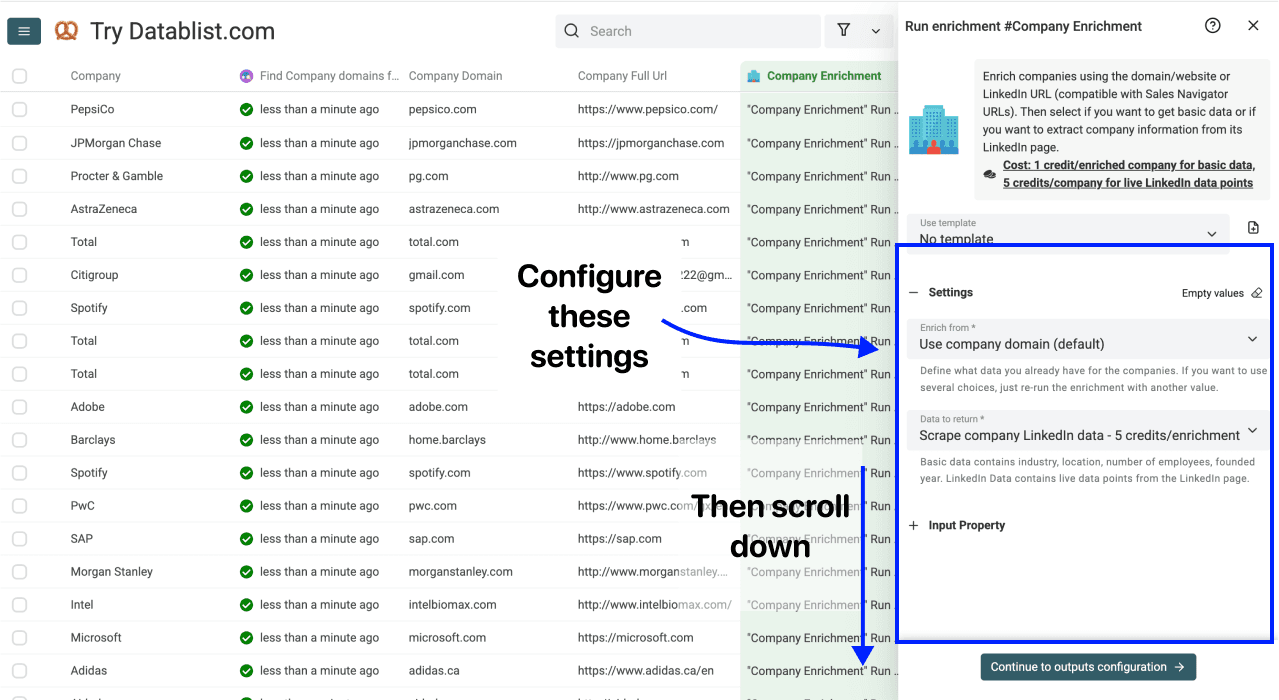Click the building illustration in the enrichment panel
The width and height of the screenshot is (1279, 700).
click(x=934, y=129)
